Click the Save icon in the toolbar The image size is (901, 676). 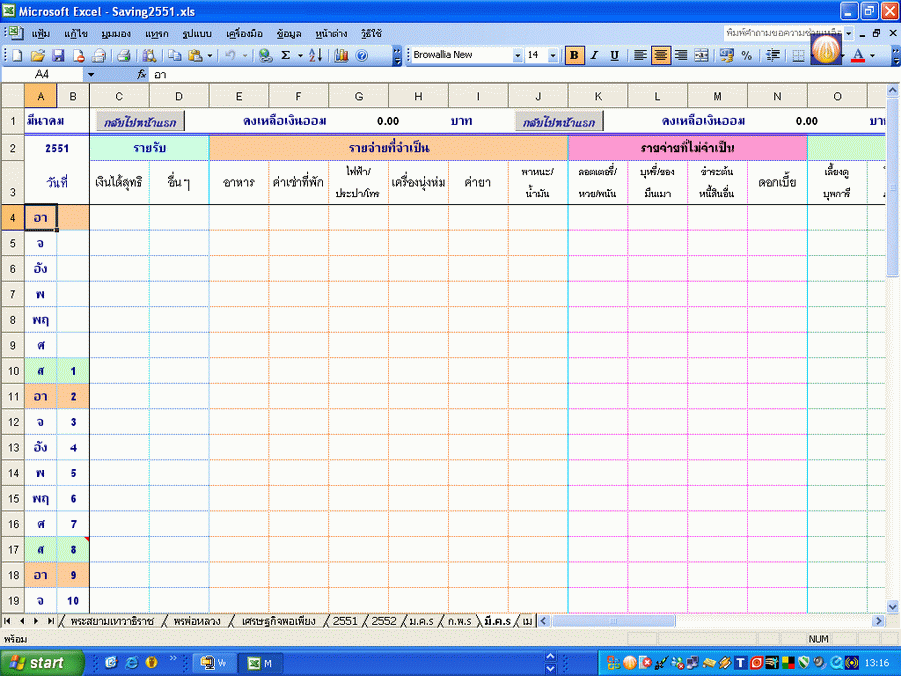coord(58,56)
